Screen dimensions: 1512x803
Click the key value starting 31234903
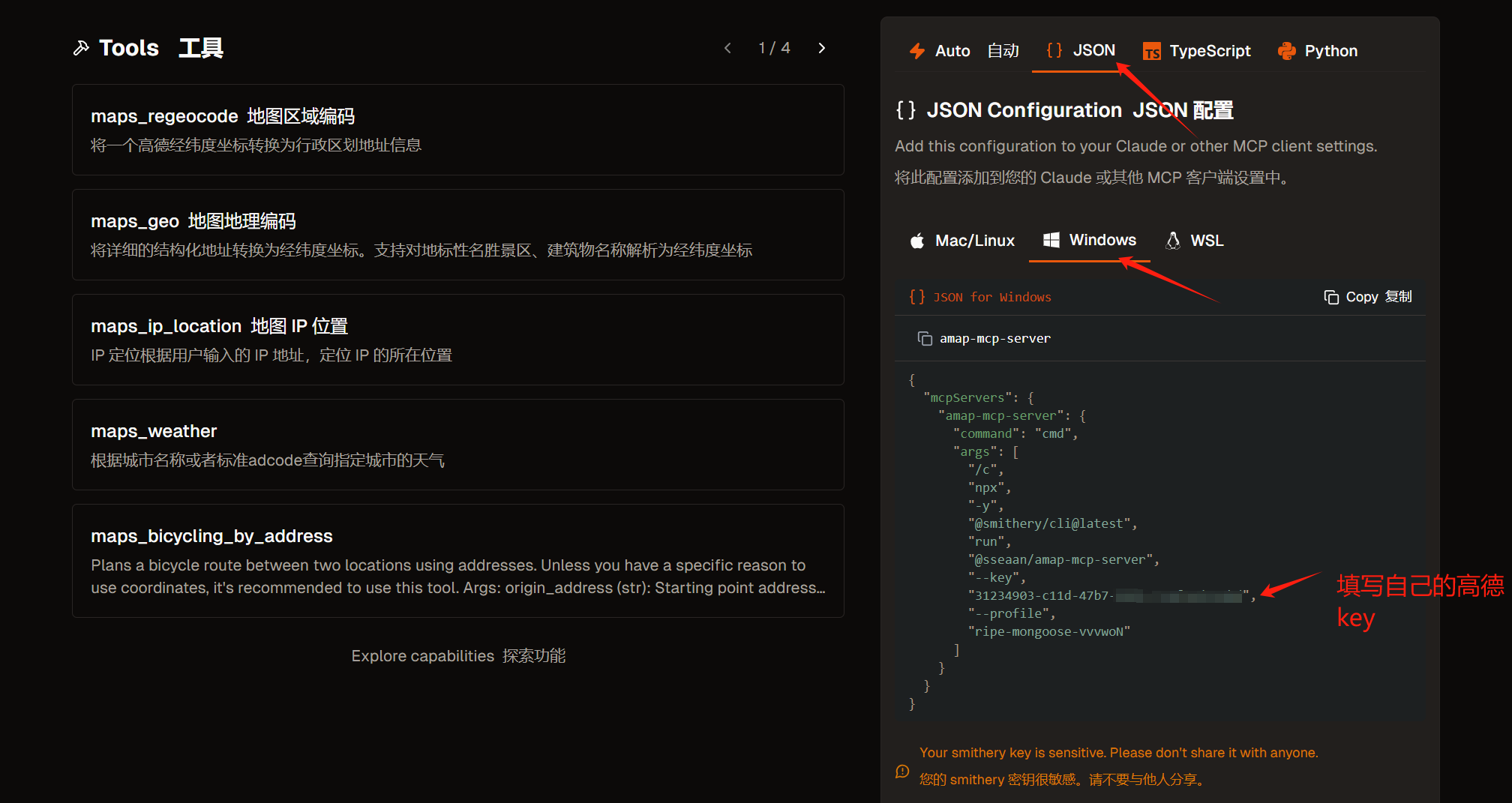[1111, 595]
